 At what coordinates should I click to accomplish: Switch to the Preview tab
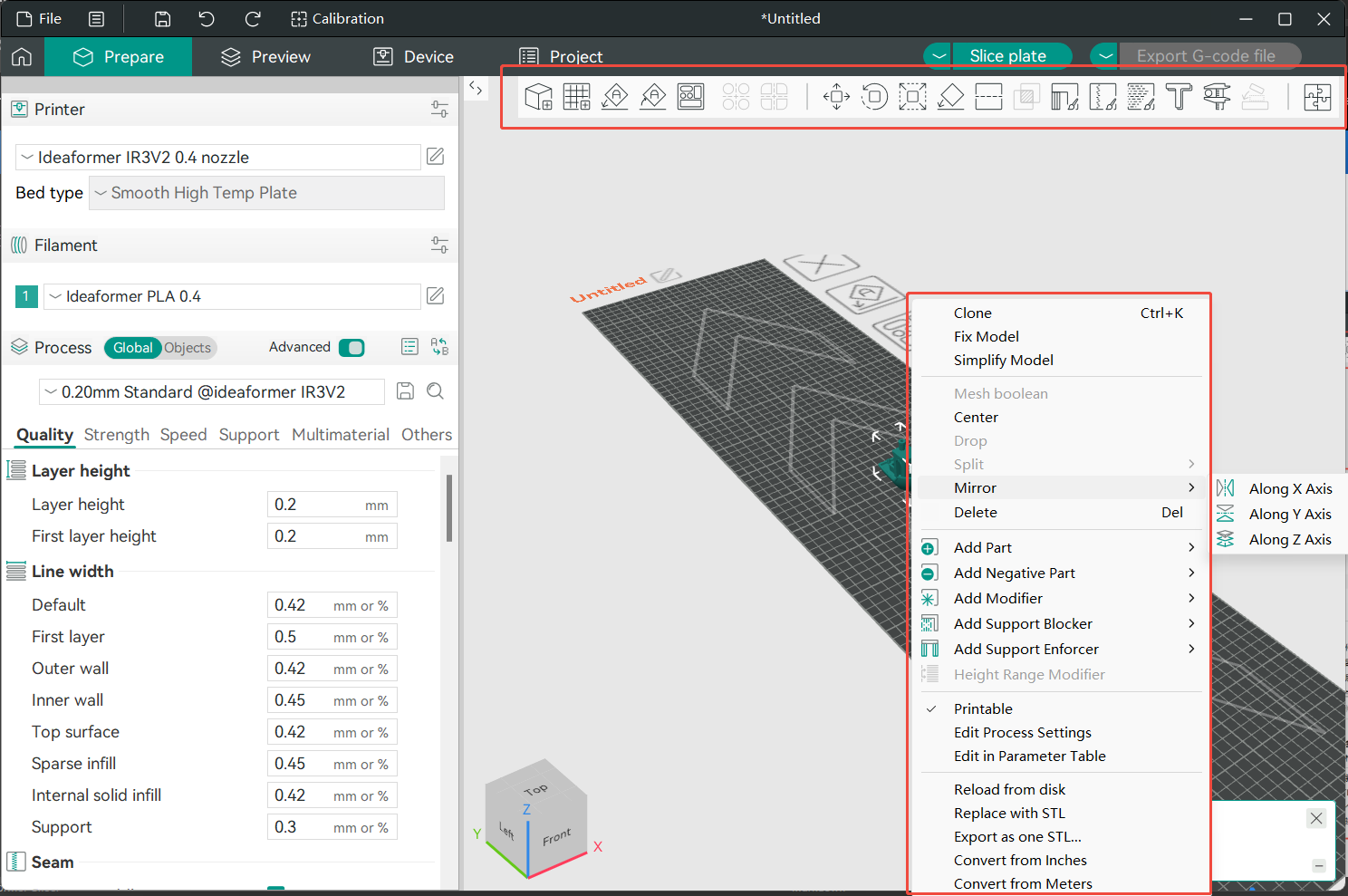pos(265,57)
